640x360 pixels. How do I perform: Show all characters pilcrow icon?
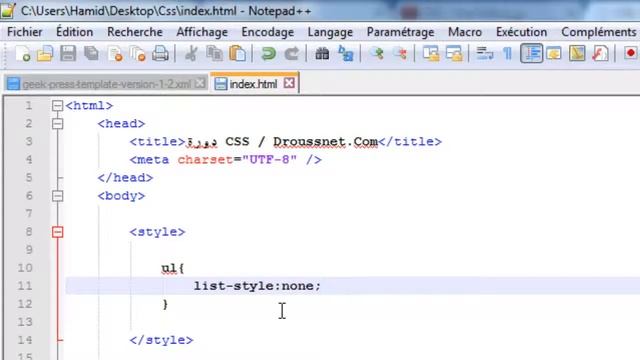(507, 53)
